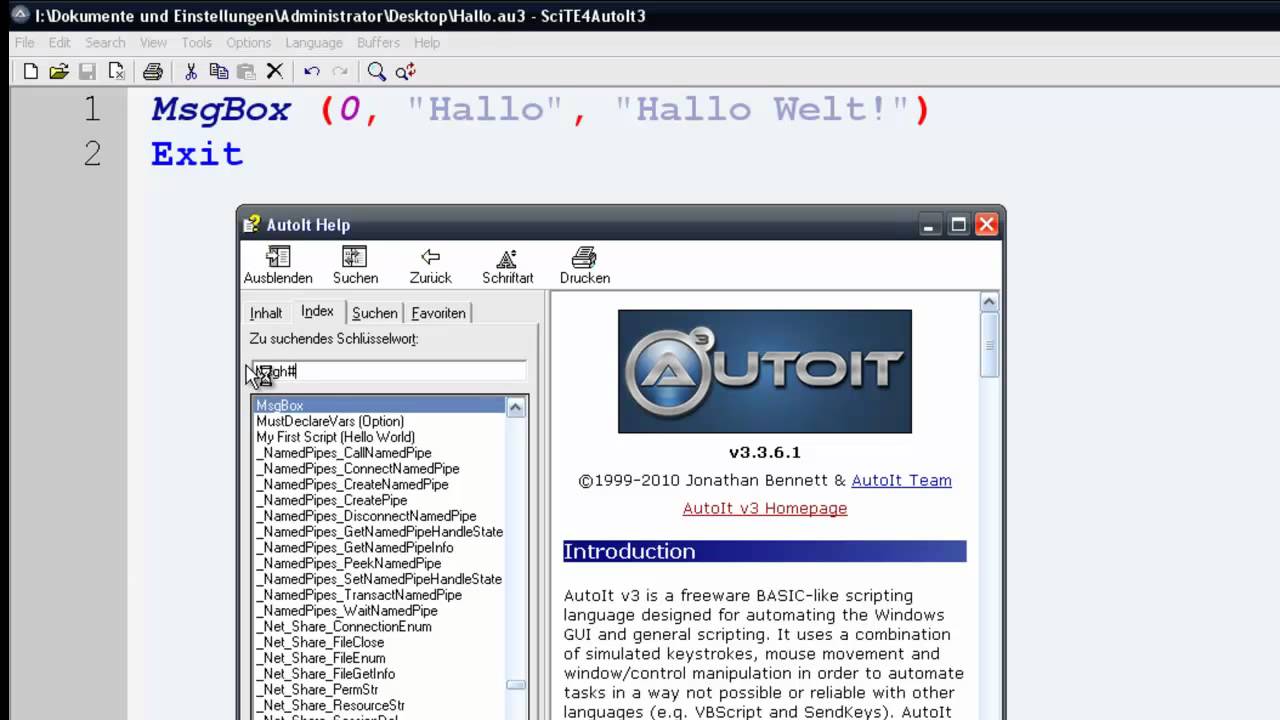Switch to the Index tab
Image resolution: width=1280 pixels, height=720 pixels.
pyautogui.click(x=318, y=311)
